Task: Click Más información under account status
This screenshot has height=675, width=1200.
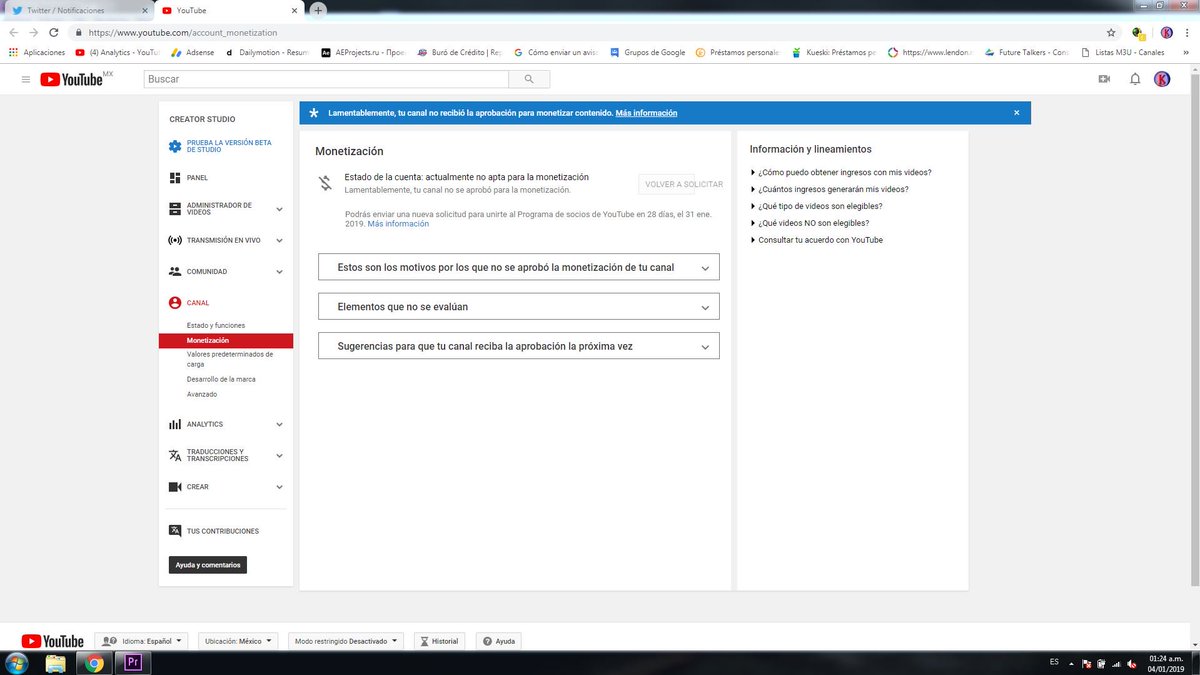Action: pos(398,224)
